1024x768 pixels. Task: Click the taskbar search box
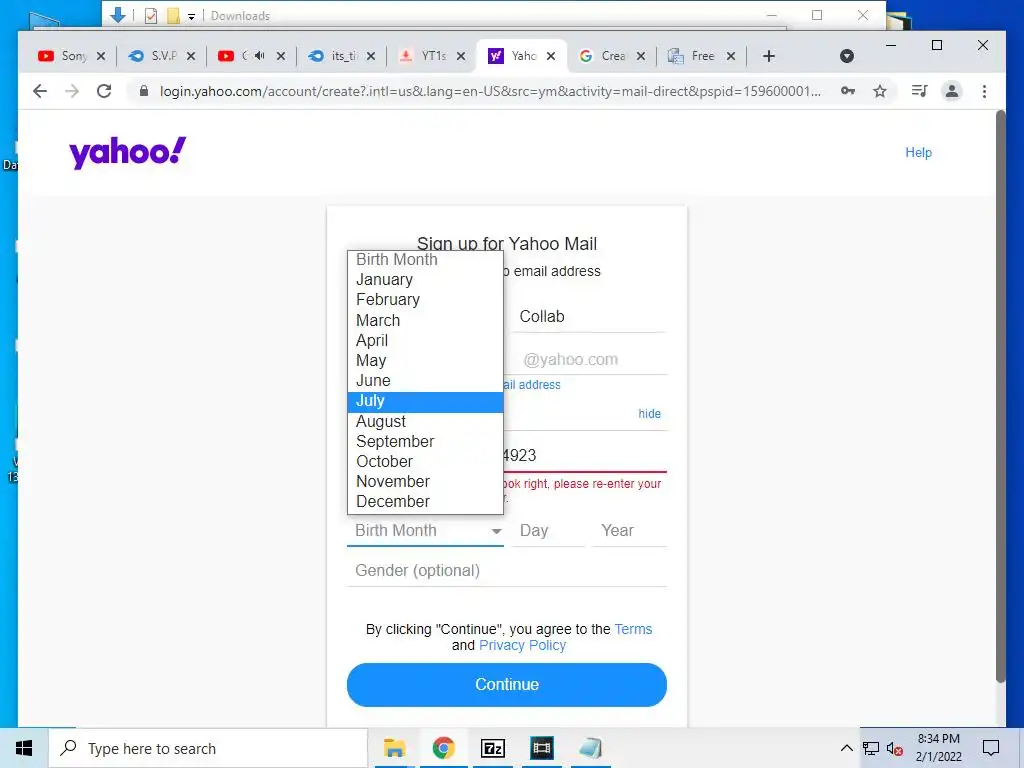coord(209,748)
